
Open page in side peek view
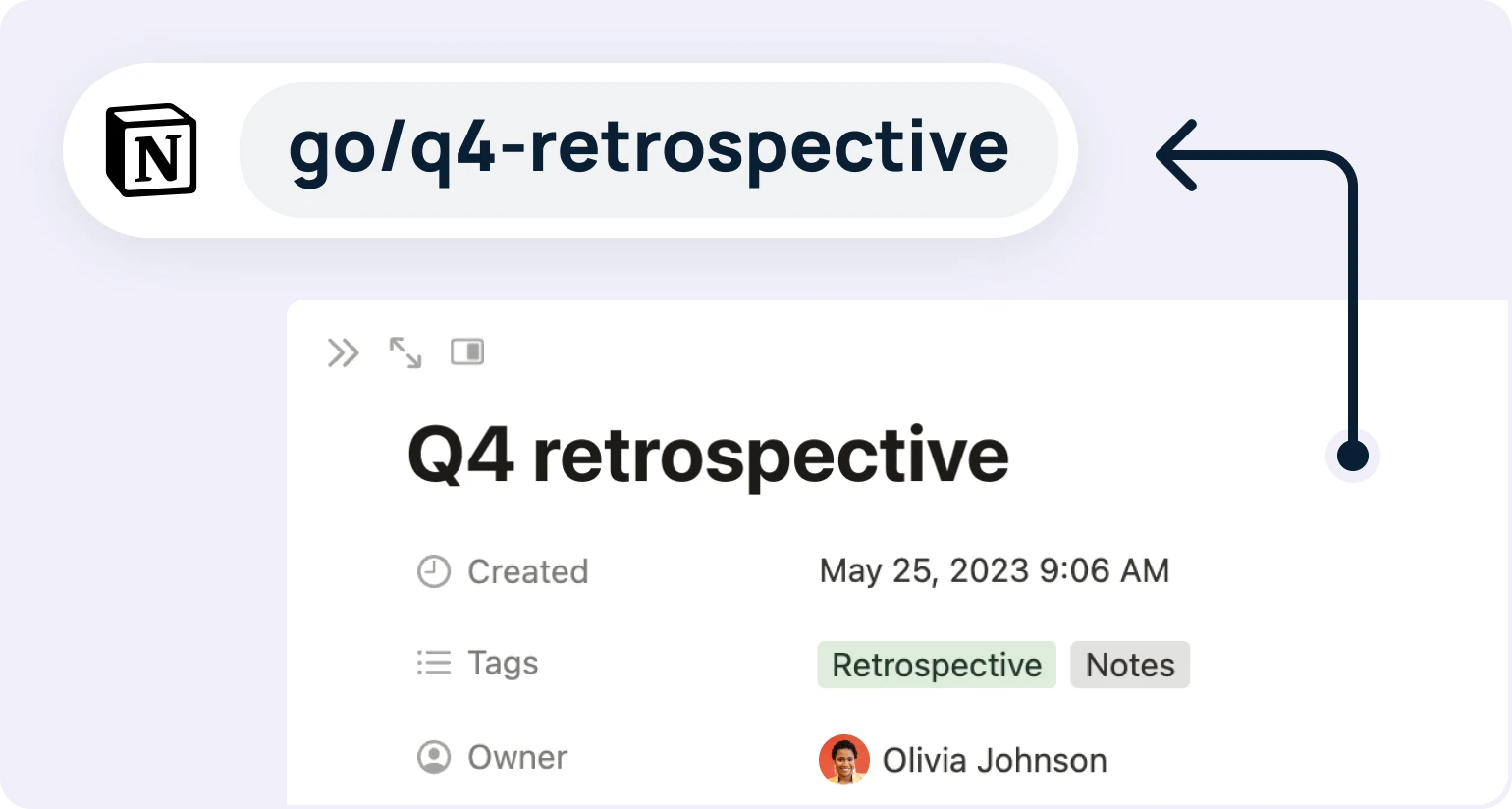(468, 351)
